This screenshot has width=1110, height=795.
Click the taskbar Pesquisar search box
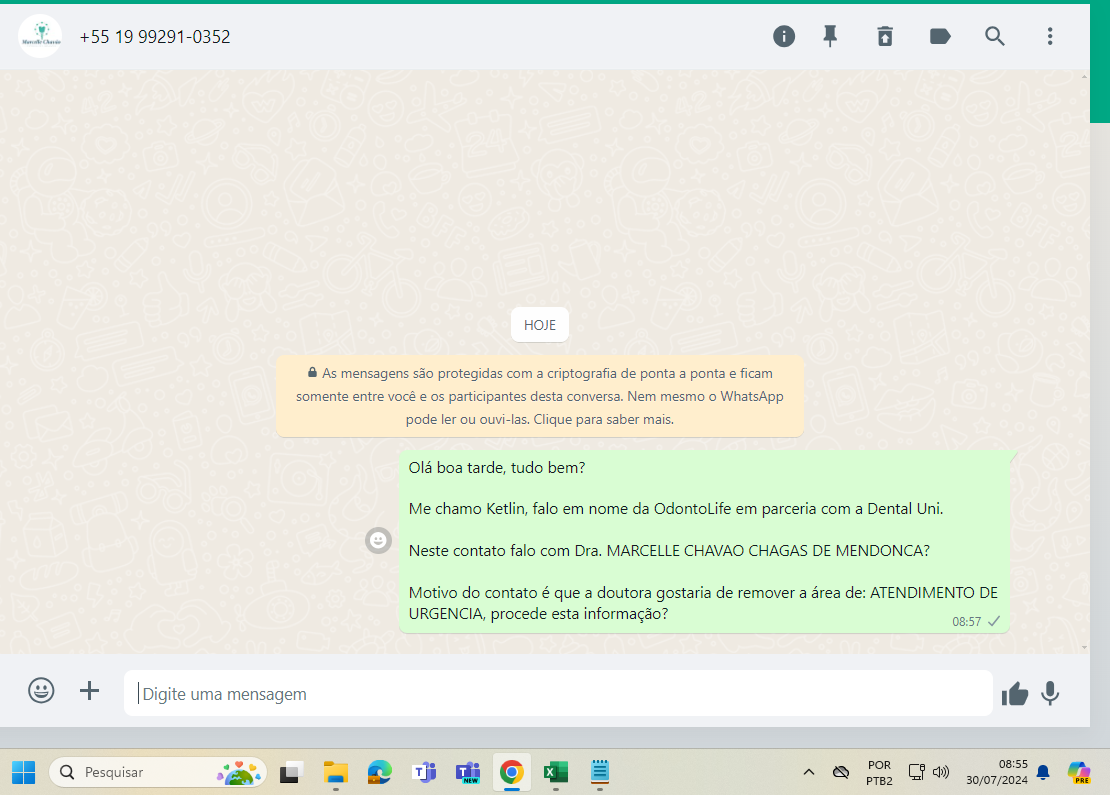[158, 772]
